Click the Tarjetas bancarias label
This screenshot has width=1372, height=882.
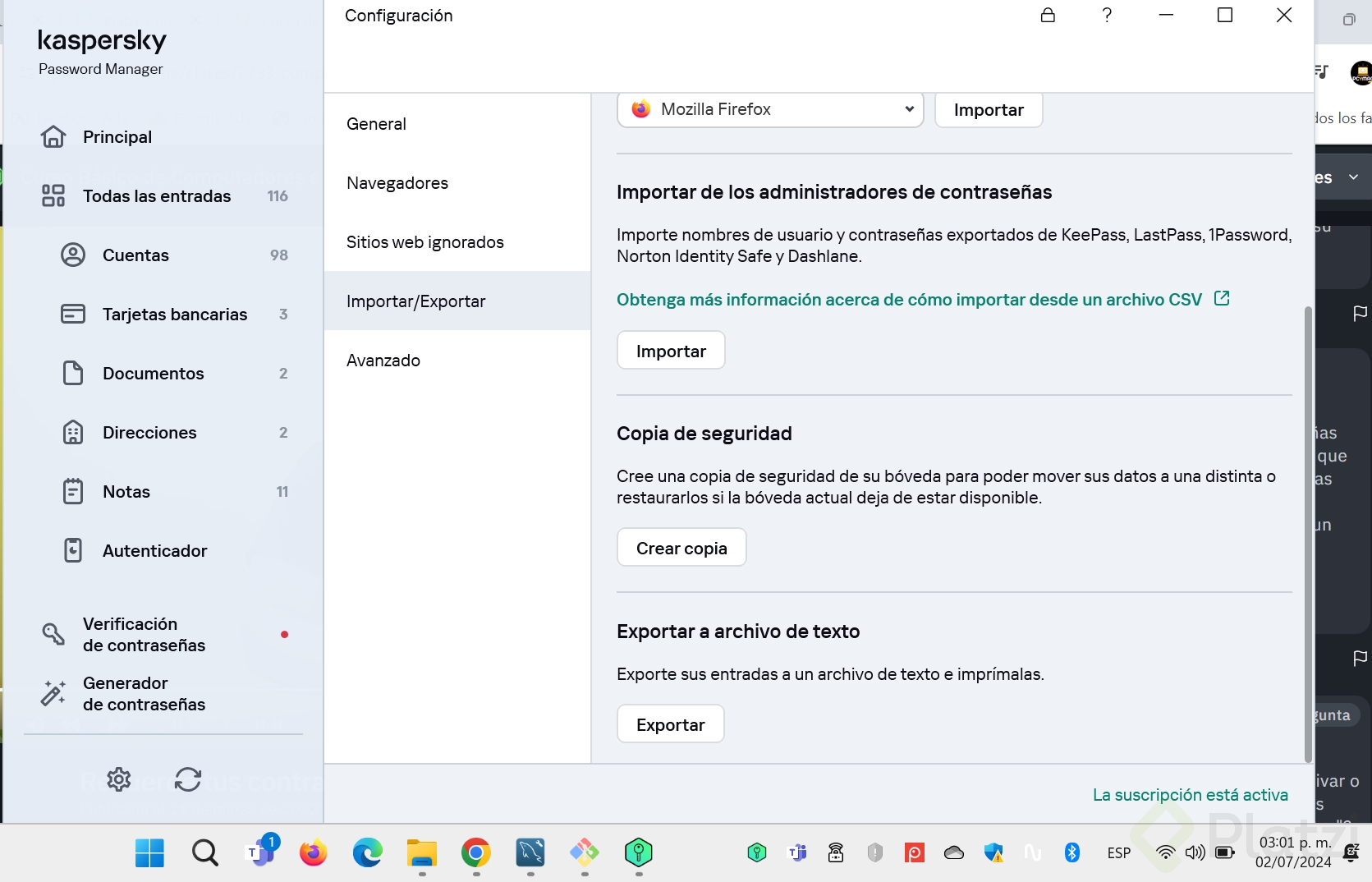click(175, 315)
